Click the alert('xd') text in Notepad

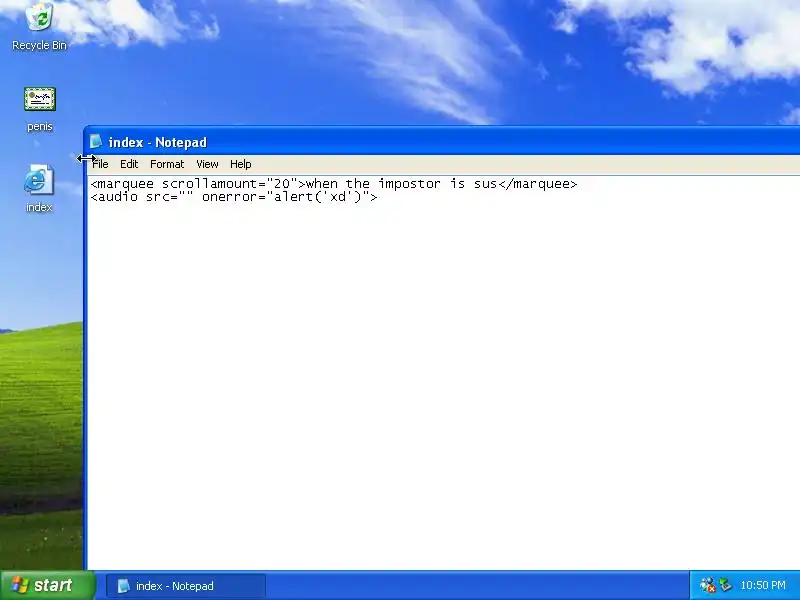coord(318,197)
